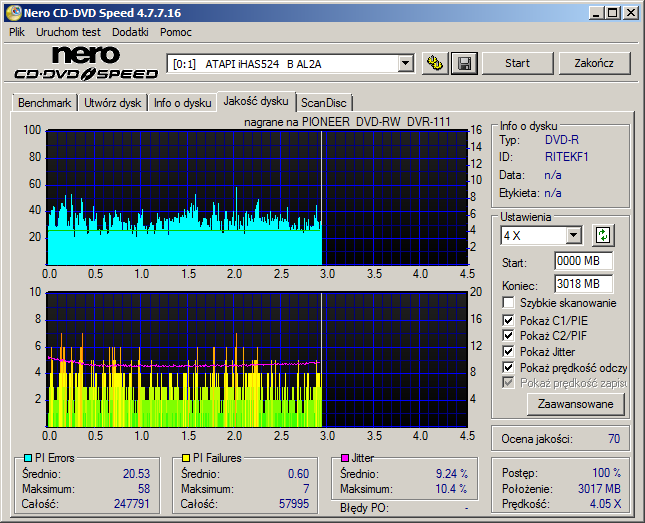Image resolution: width=645 pixels, height=523 pixels.
Task: Uncheck Pokaż C2/PIF option
Action: (x=508, y=335)
